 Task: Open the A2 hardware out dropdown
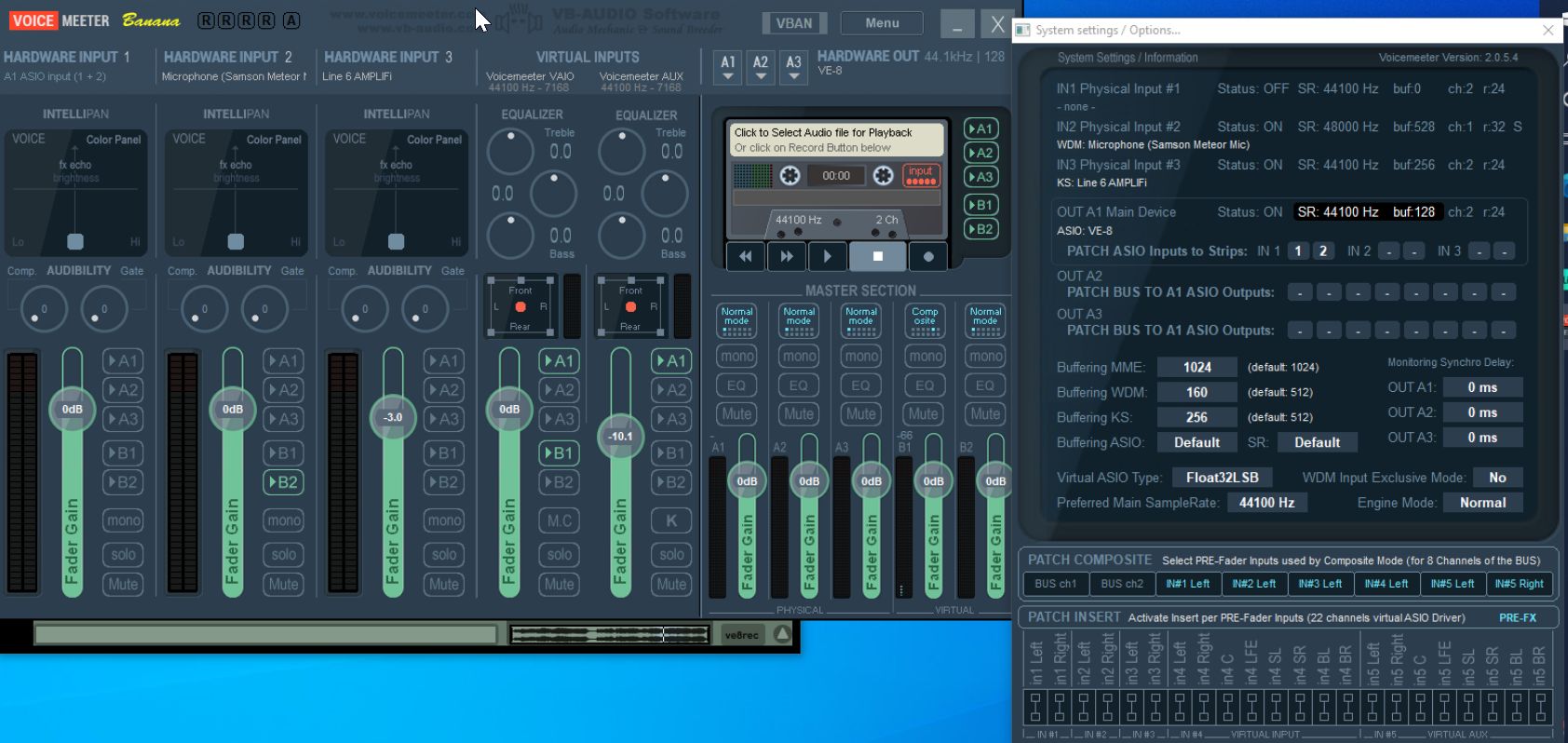[761, 67]
